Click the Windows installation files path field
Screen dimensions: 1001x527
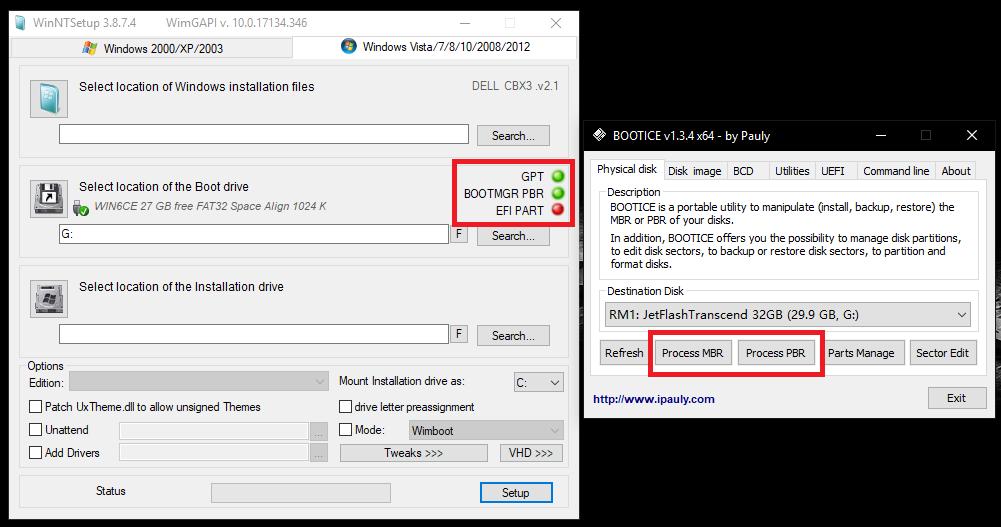264,134
